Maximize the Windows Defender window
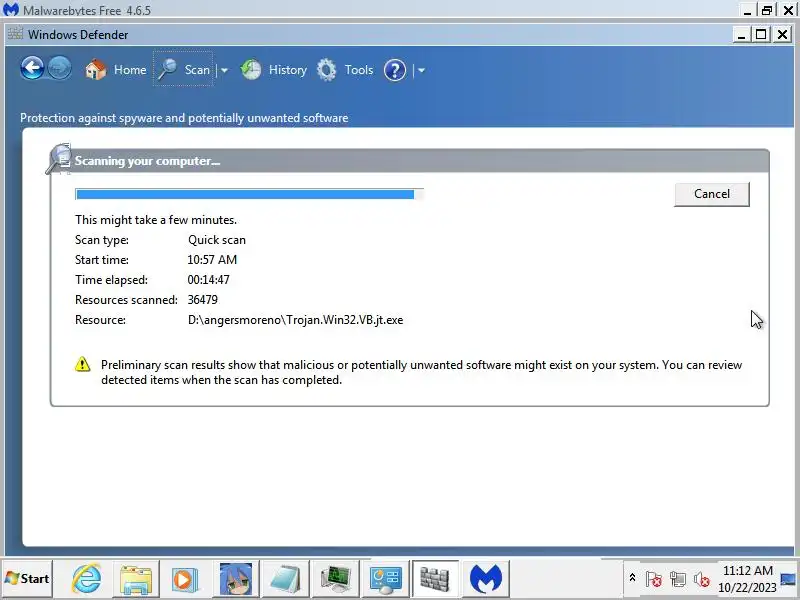Viewport: 800px width, 600px height. [761, 35]
